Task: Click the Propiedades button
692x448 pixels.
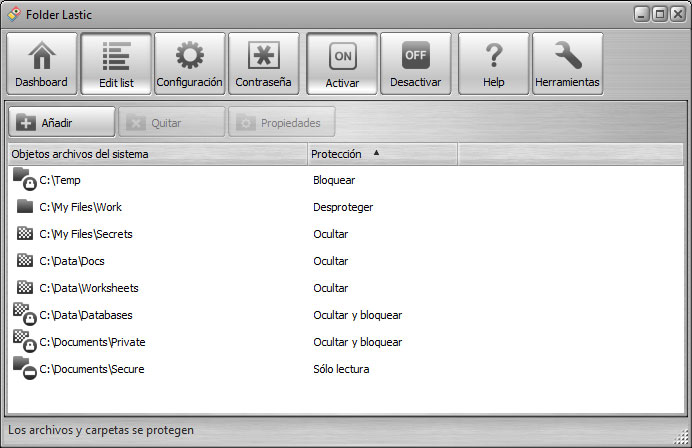Action: click(x=282, y=122)
